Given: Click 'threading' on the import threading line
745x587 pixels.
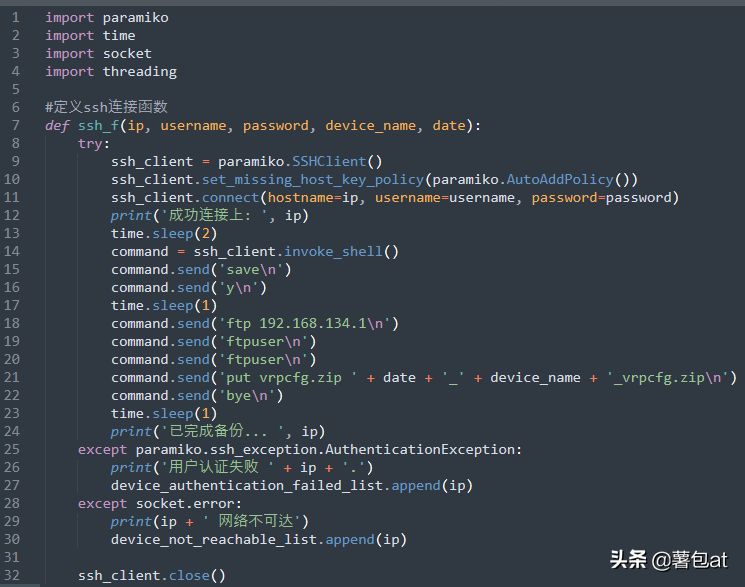Looking at the screenshot, I should pyautogui.click(x=140, y=72).
